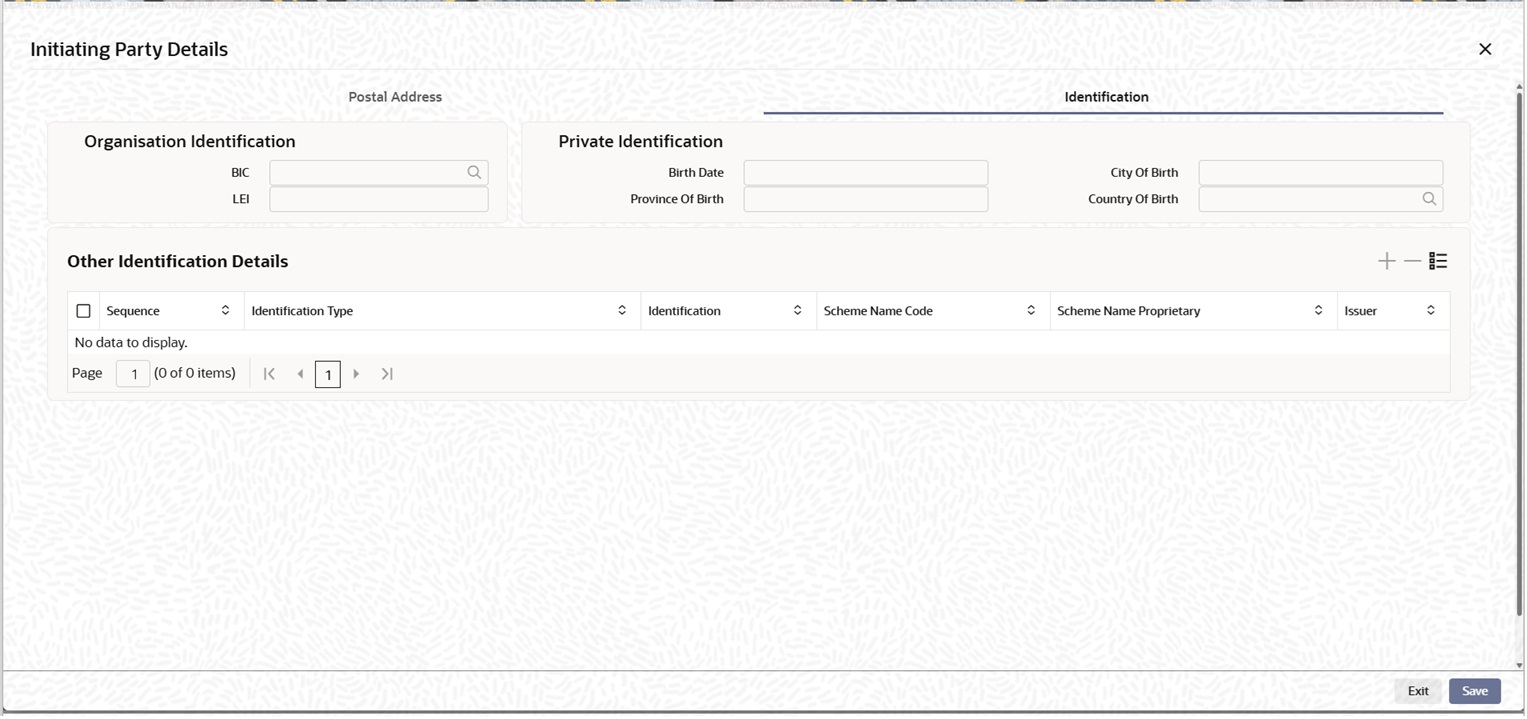
Task: Click the City Of Birth field
Action: click(1321, 173)
